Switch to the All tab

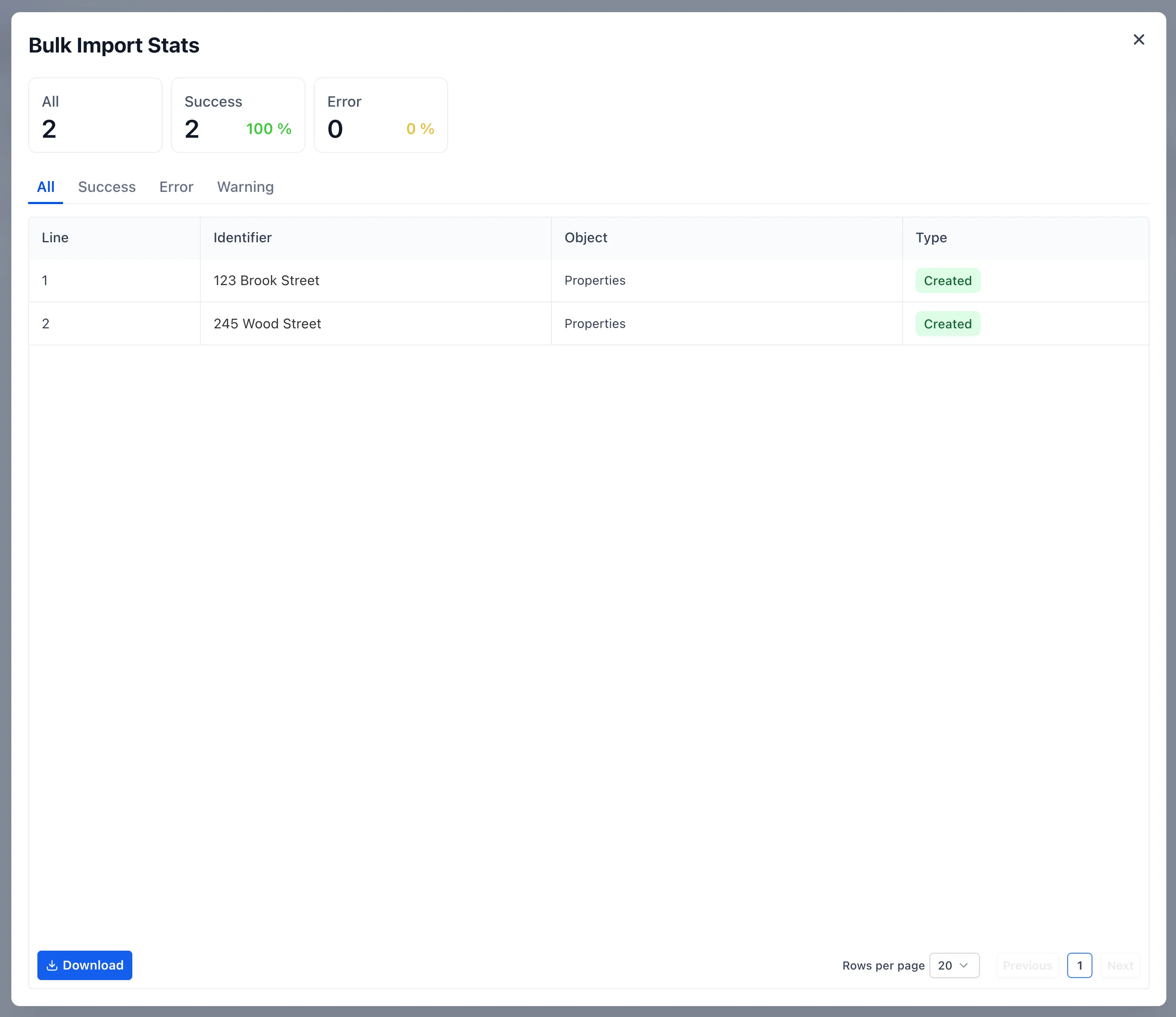pos(45,187)
